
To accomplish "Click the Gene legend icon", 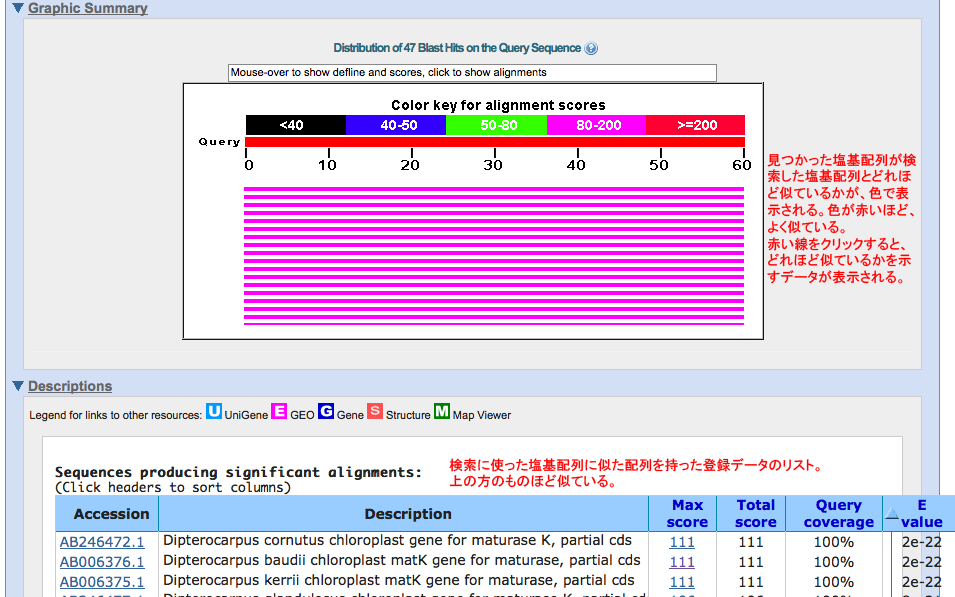I will tap(326, 412).
